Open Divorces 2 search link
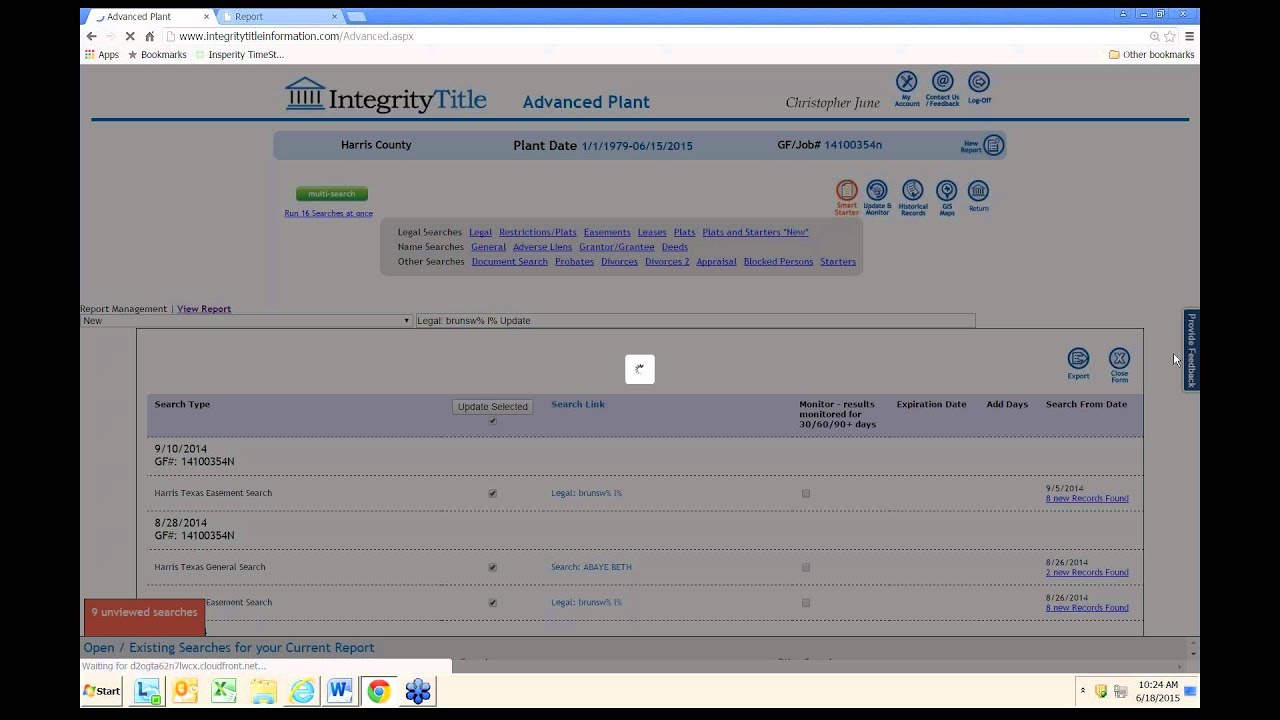The width and height of the screenshot is (1280, 720). 667,262
